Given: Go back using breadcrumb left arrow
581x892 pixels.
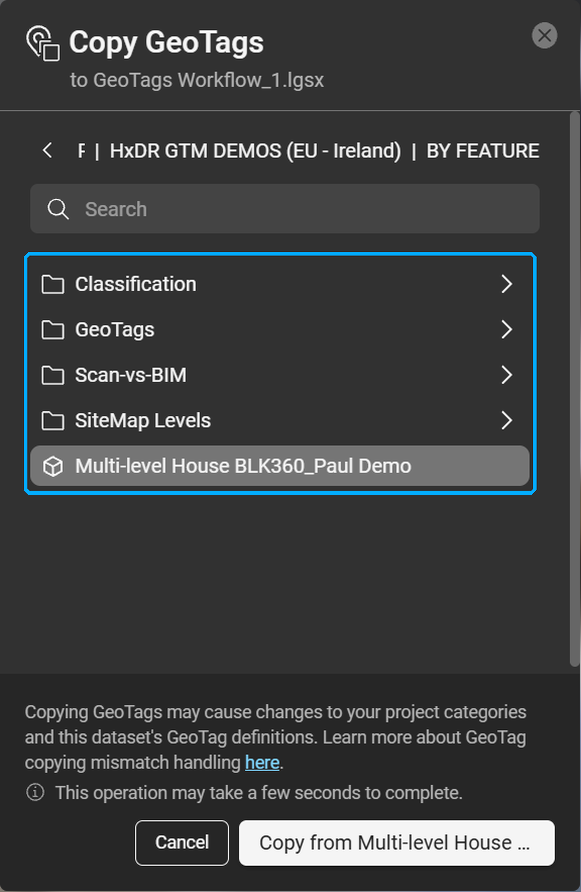Looking at the screenshot, I should [47, 151].
